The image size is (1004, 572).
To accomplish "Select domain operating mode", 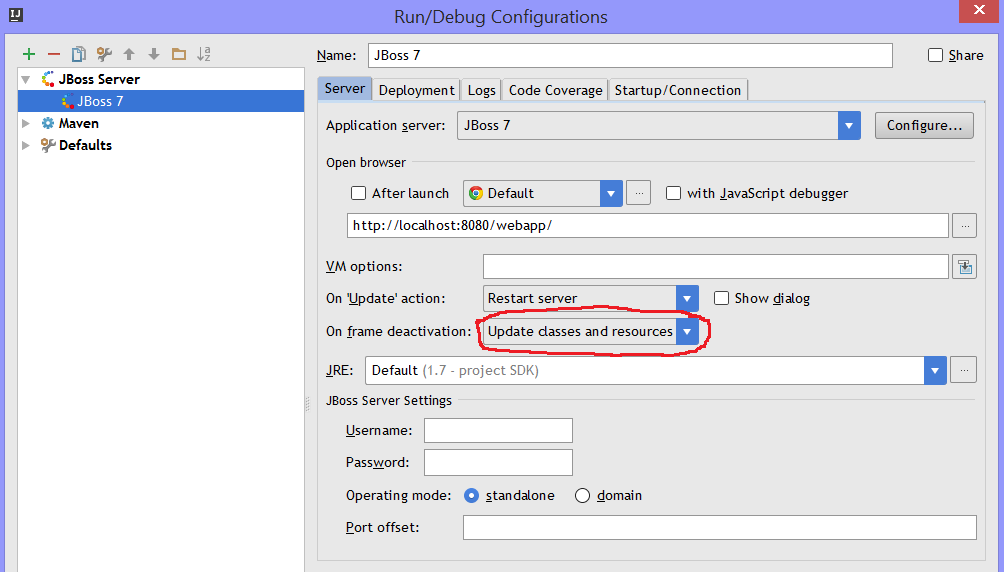I will (582, 496).
